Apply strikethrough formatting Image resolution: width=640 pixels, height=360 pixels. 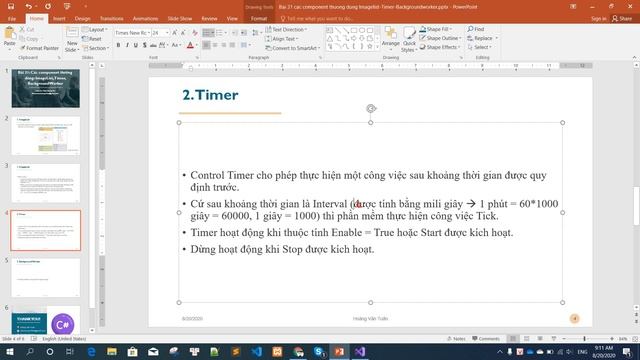click(x=153, y=45)
